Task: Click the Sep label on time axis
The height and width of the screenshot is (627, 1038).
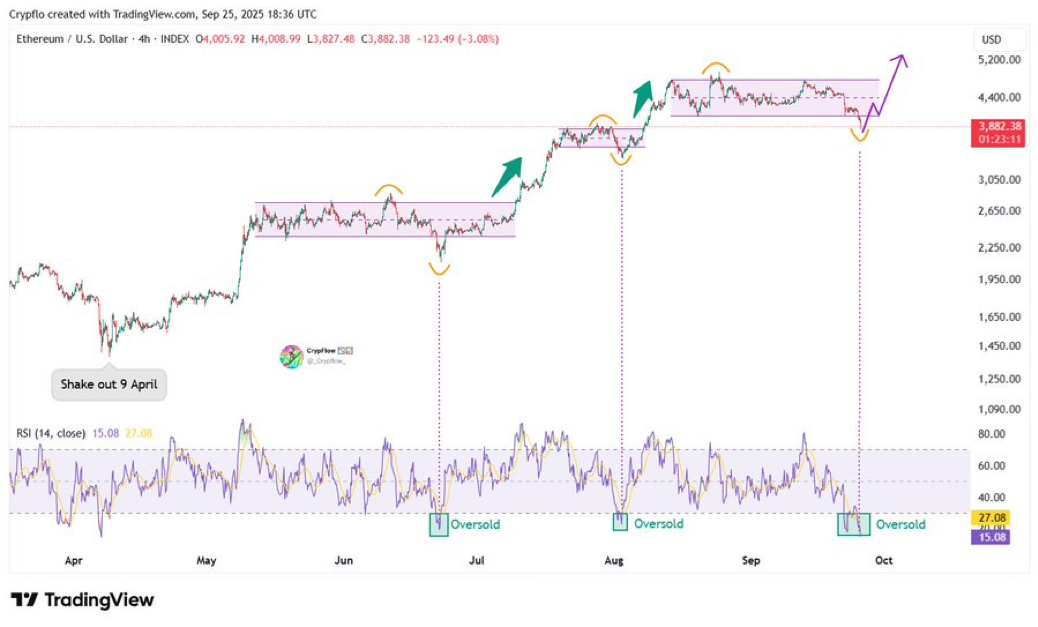Action: 751,560
